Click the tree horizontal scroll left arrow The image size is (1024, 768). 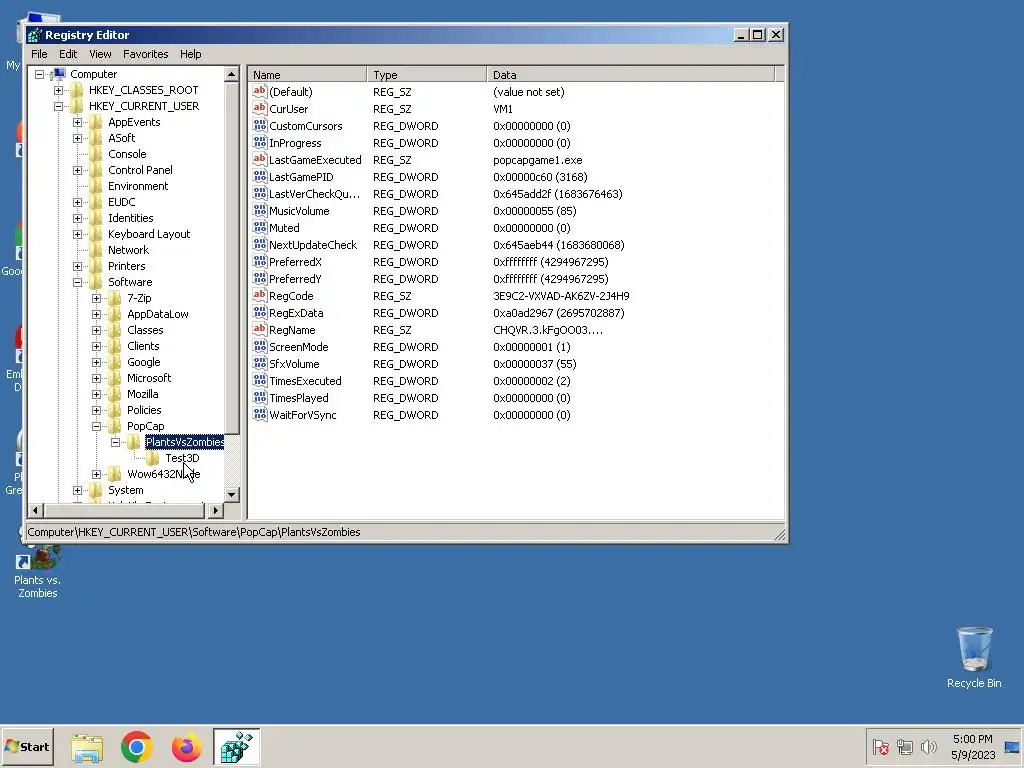click(36, 511)
